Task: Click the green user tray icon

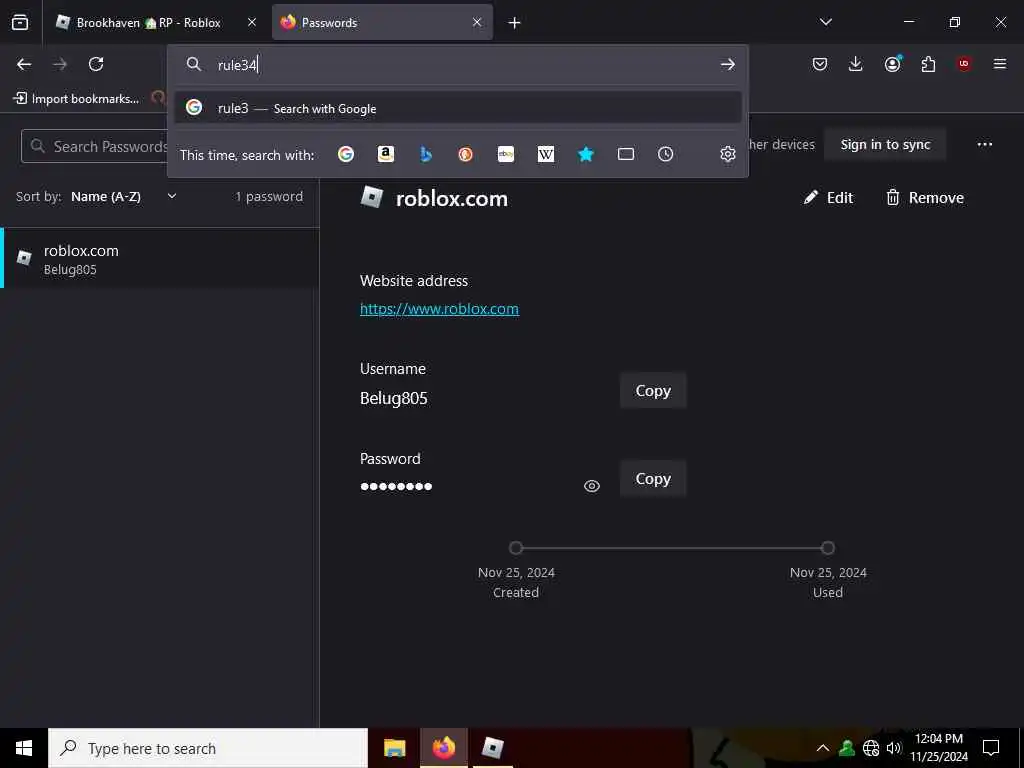Action: point(847,748)
